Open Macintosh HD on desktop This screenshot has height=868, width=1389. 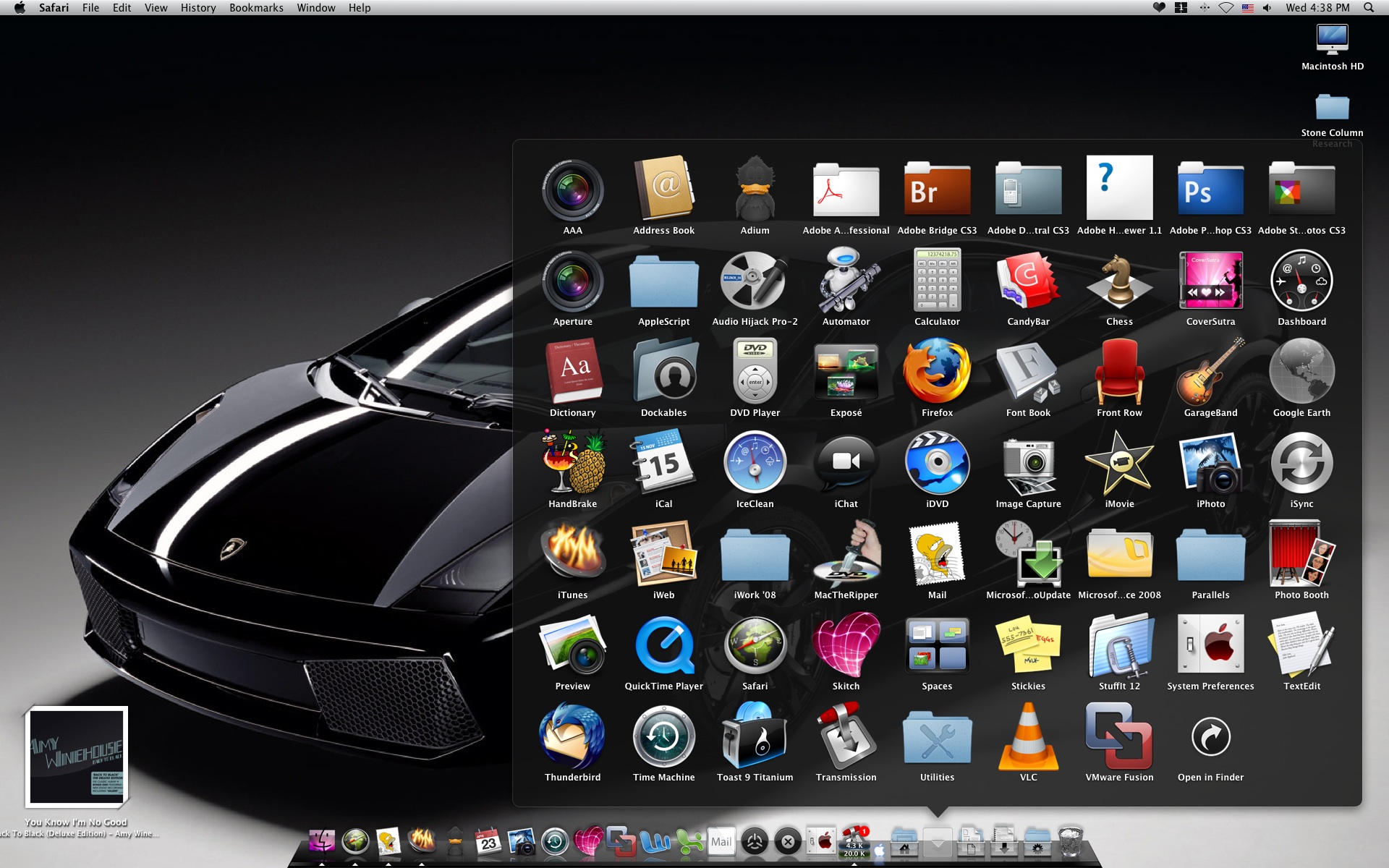click(1332, 41)
